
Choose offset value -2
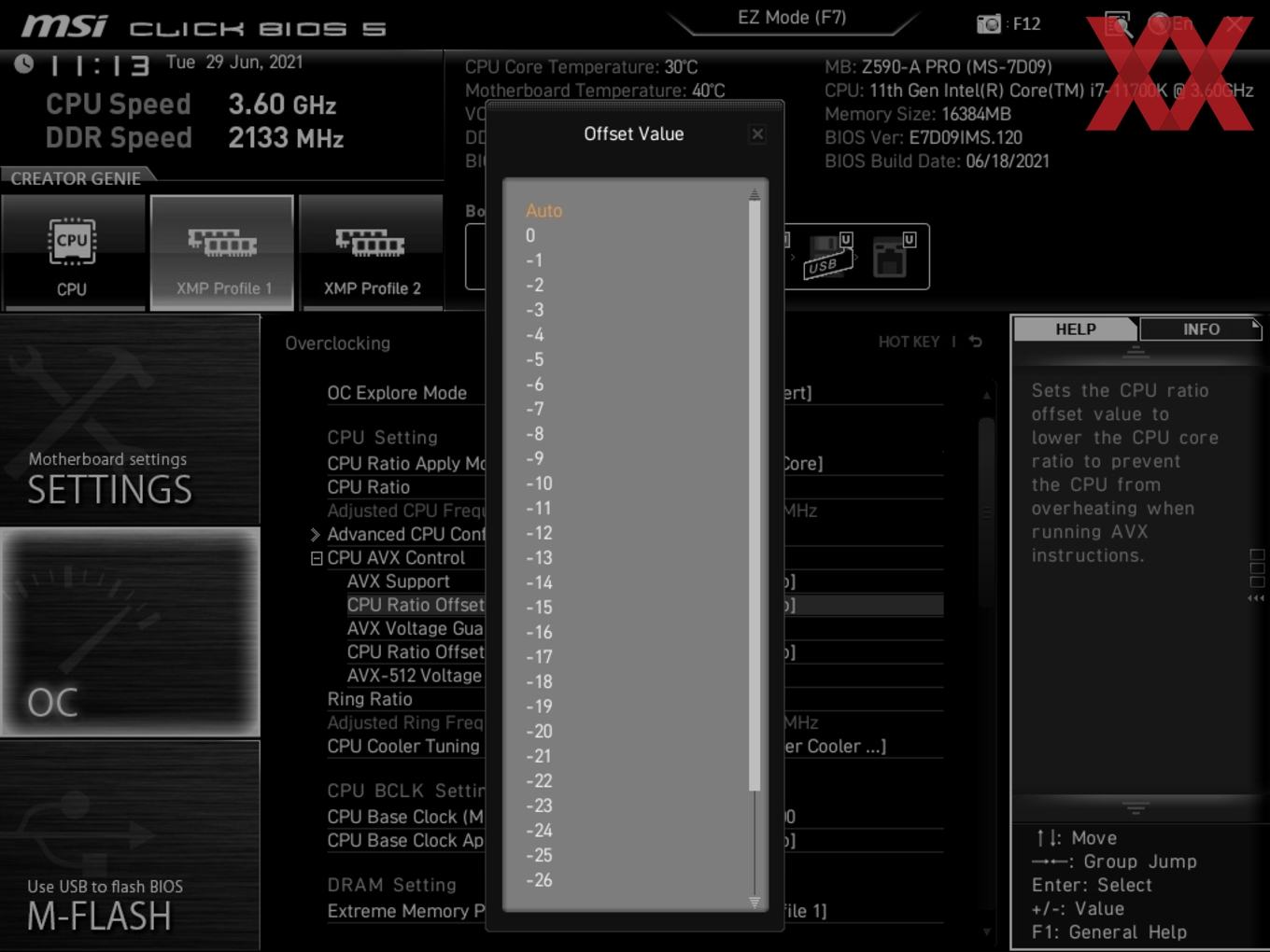point(534,286)
